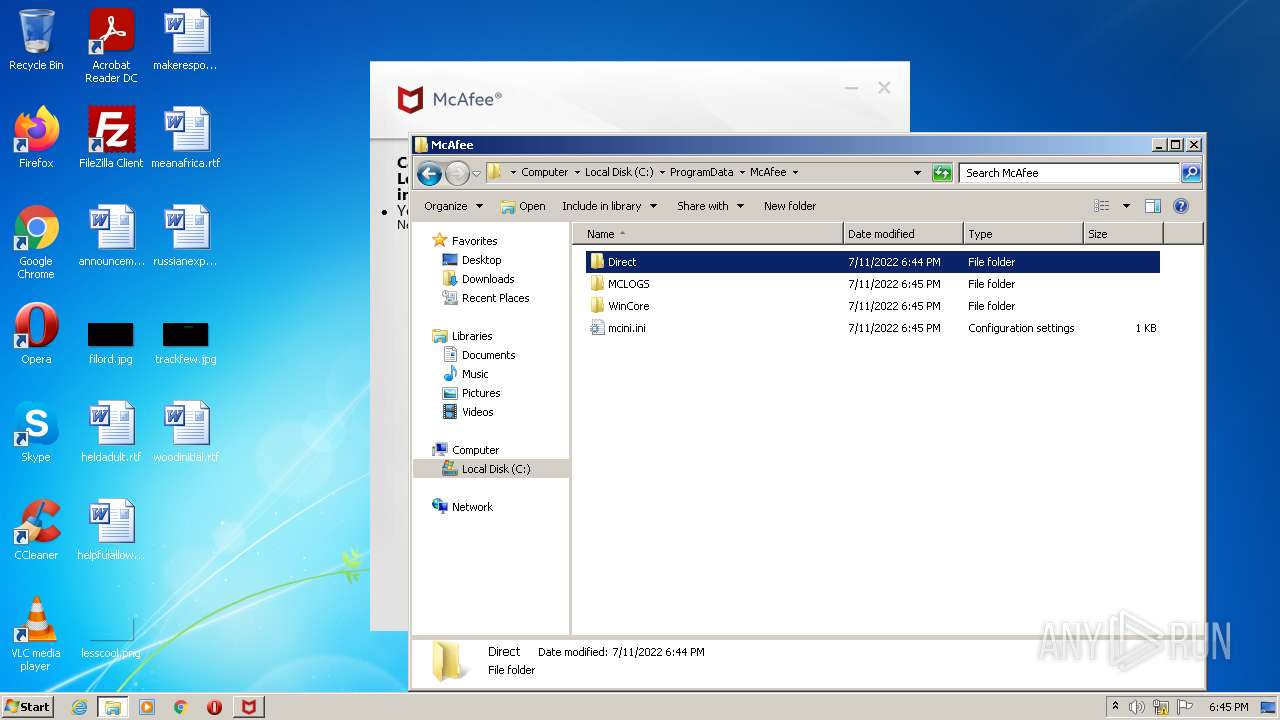Sort by Size column header
The height and width of the screenshot is (720, 1280).
pos(1123,234)
